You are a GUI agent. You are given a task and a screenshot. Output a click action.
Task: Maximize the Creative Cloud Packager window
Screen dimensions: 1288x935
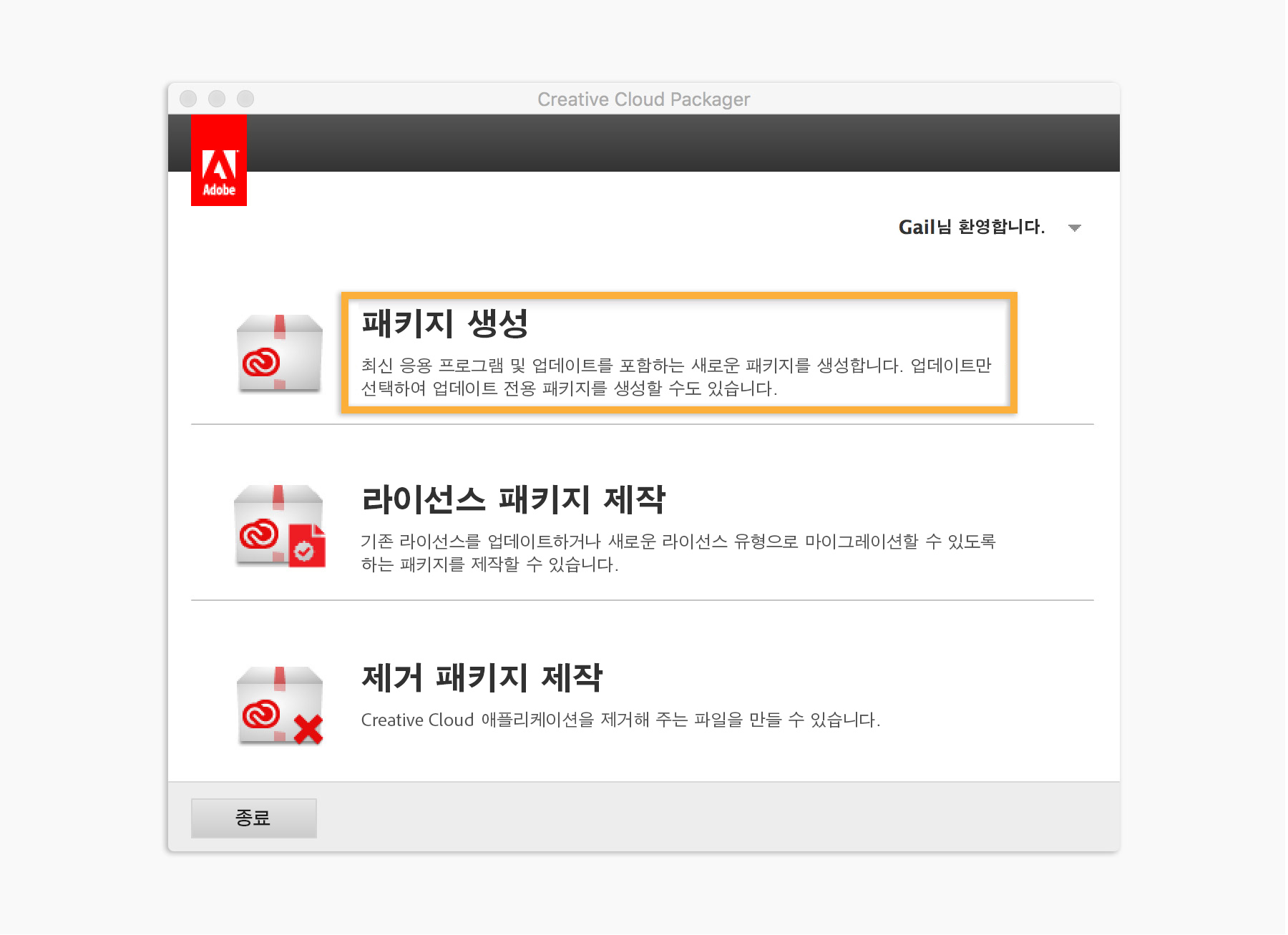(245, 99)
